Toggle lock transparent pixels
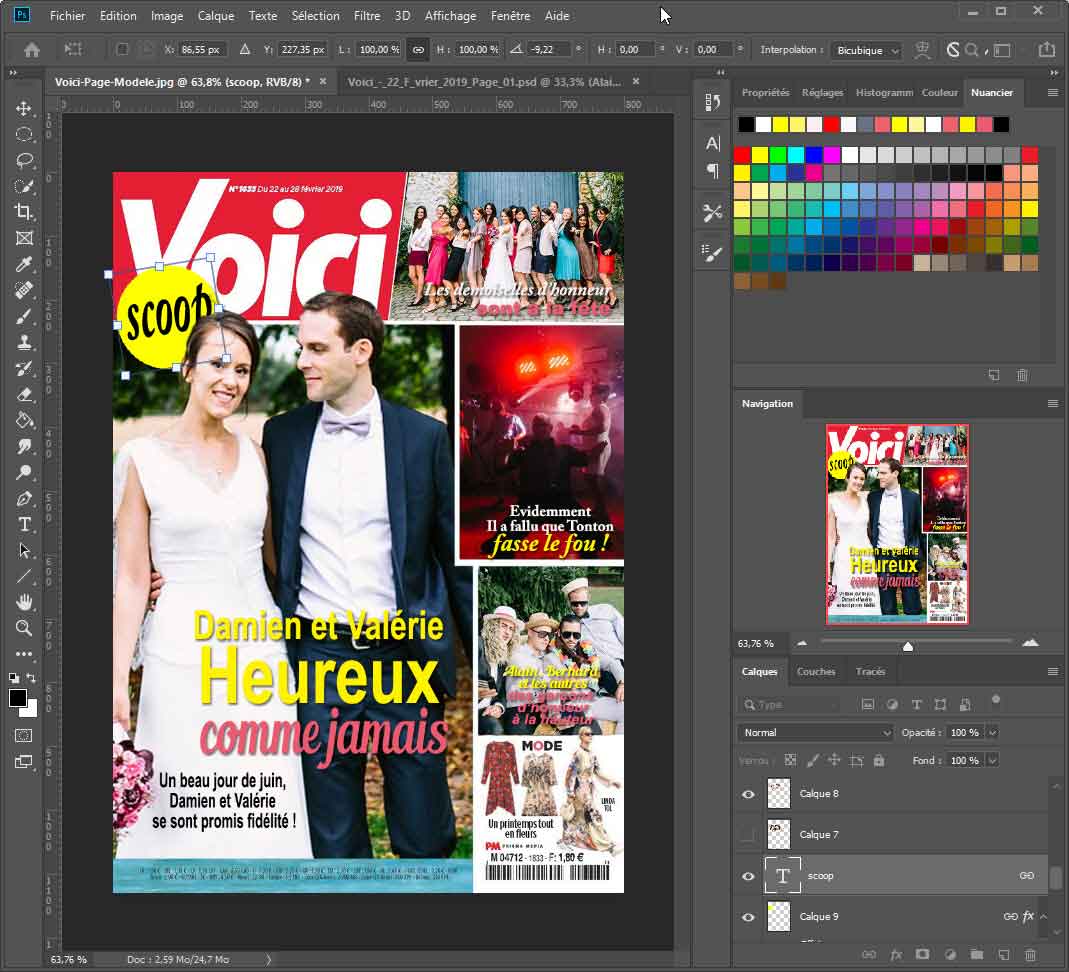The height and width of the screenshot is (972, 1069). point(790,760)
